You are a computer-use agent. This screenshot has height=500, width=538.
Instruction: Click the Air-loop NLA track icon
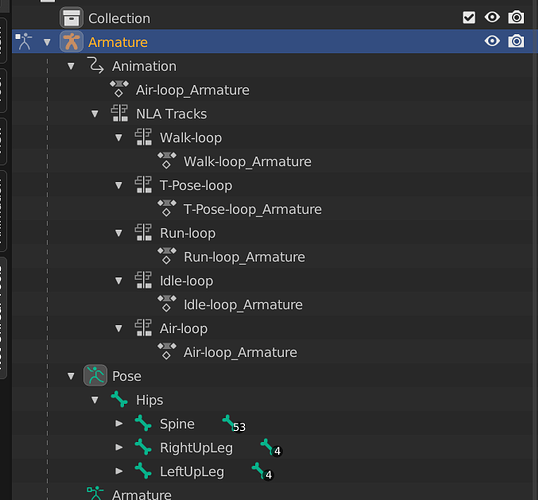click(x=143, y=328)
